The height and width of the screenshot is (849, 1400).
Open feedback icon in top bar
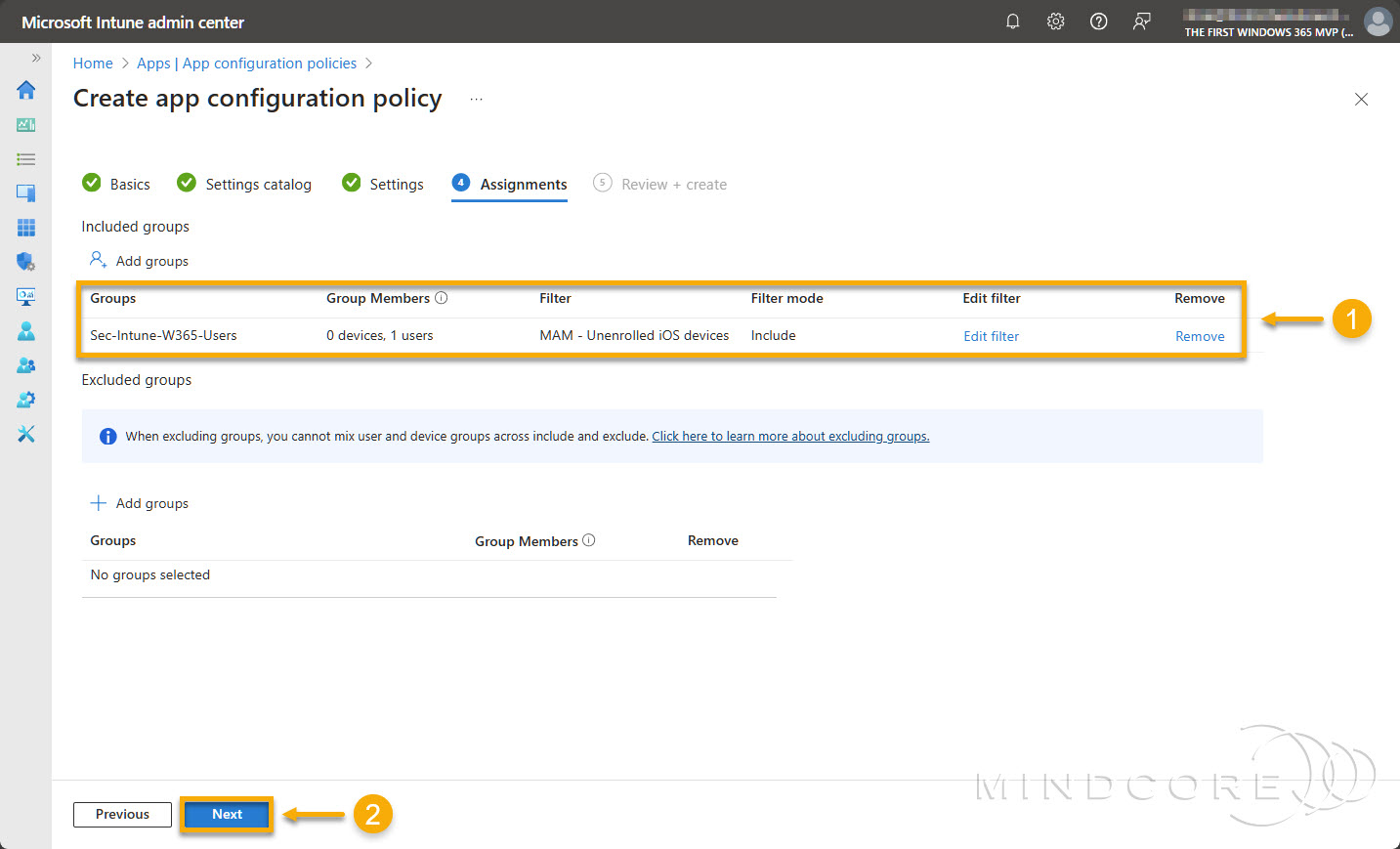coord(1142,21)
